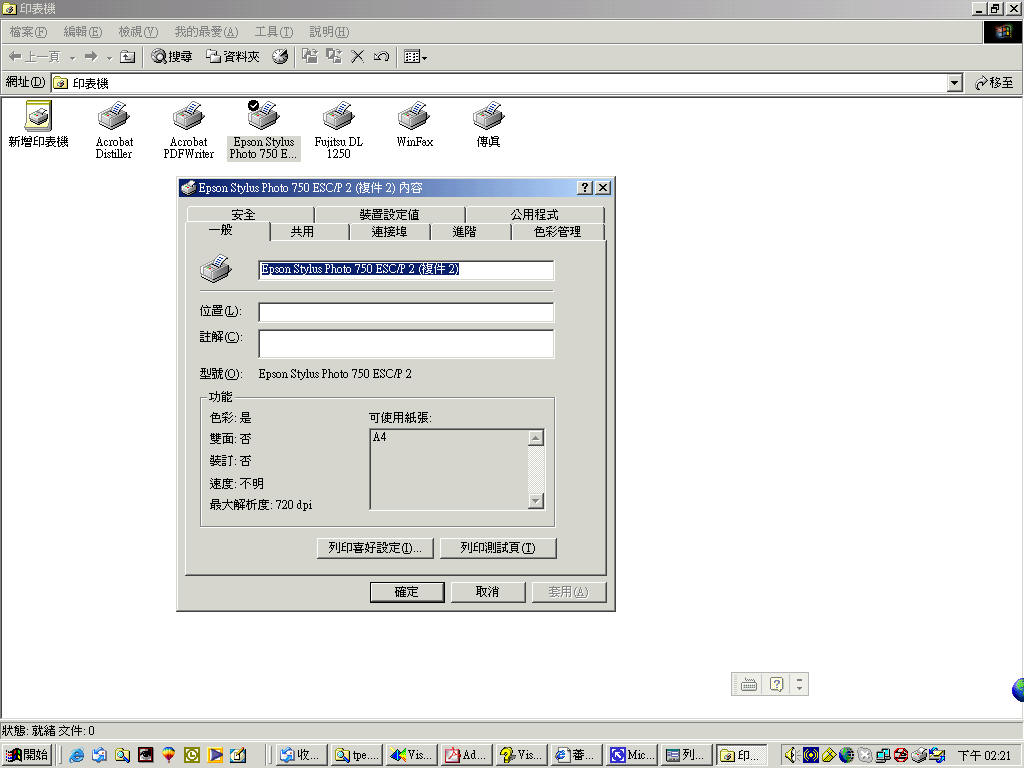The image size is (1024, 768).
Task: Click the 確定 OK button
Action: pos(407,592)
